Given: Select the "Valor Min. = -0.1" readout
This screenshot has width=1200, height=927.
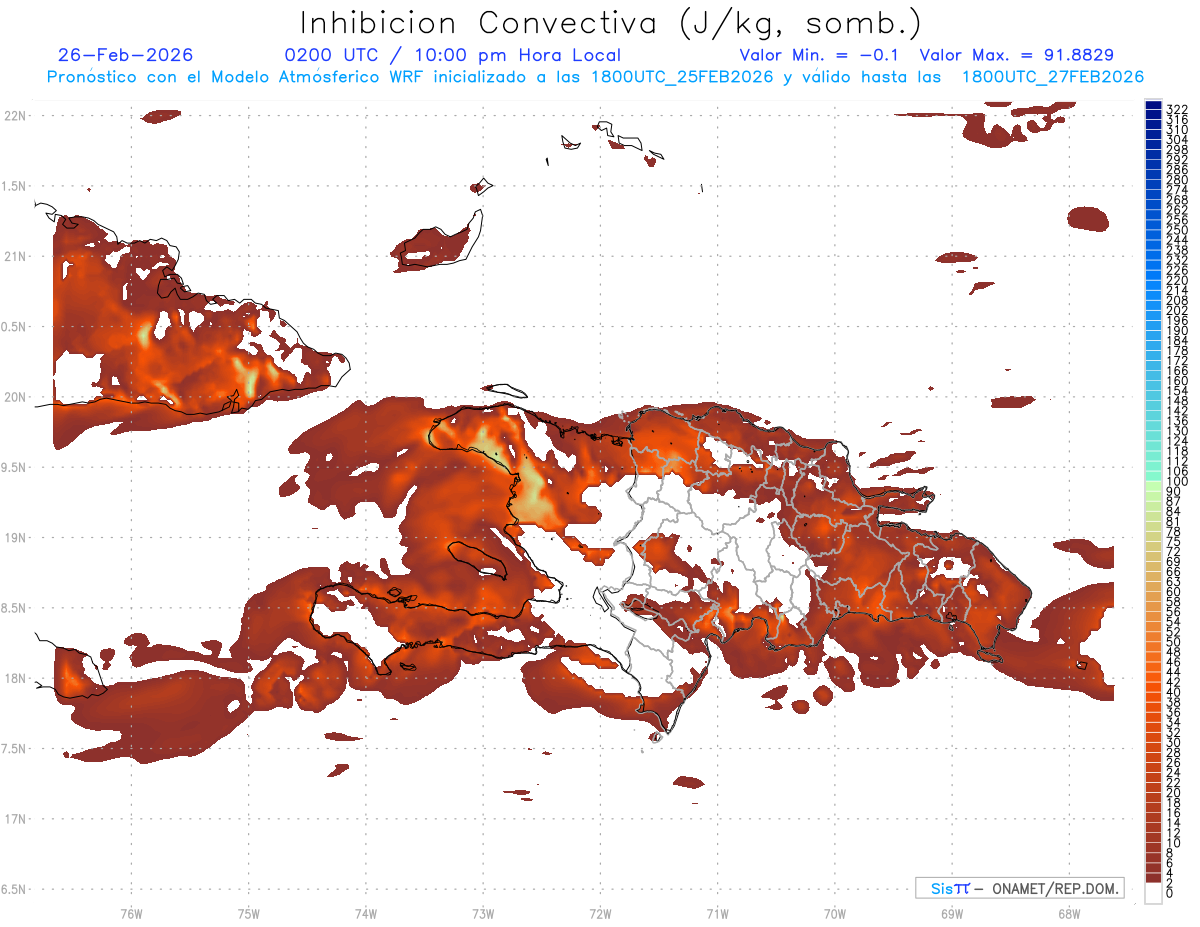Looking at the screenshot, I should tap(819, 55).
